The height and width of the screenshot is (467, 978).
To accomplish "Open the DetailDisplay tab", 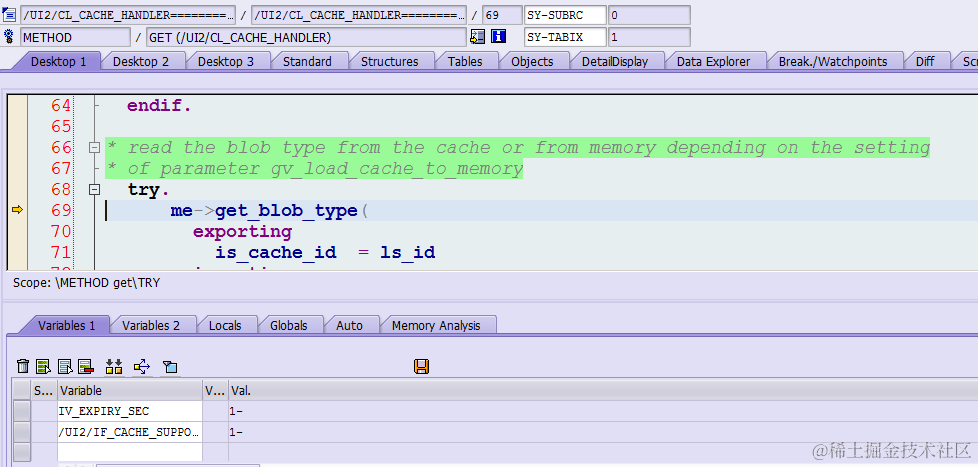I will (615, 61).
